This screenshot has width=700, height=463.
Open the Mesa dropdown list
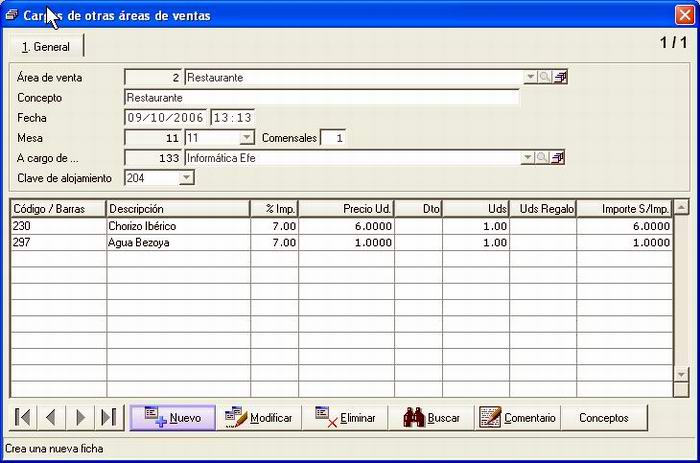(x=246, y=138)
